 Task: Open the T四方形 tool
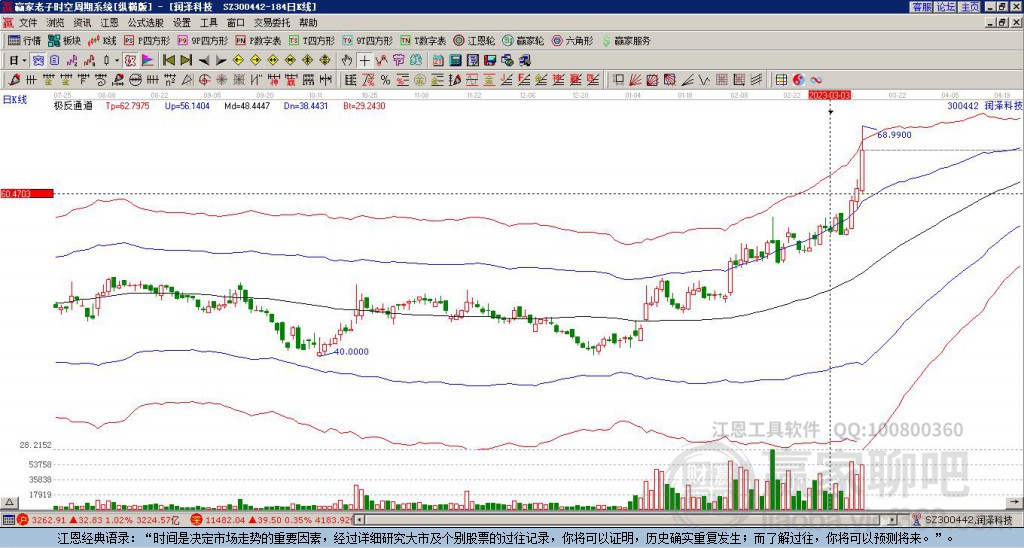click(312, 40)
